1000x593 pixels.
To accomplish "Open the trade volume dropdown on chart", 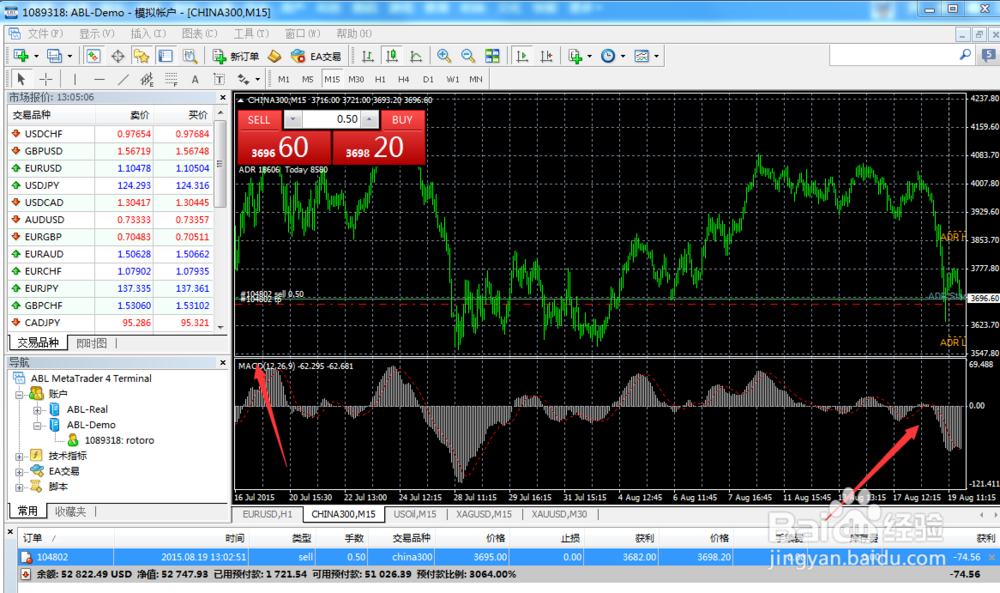I will click(x=293, y=119).
